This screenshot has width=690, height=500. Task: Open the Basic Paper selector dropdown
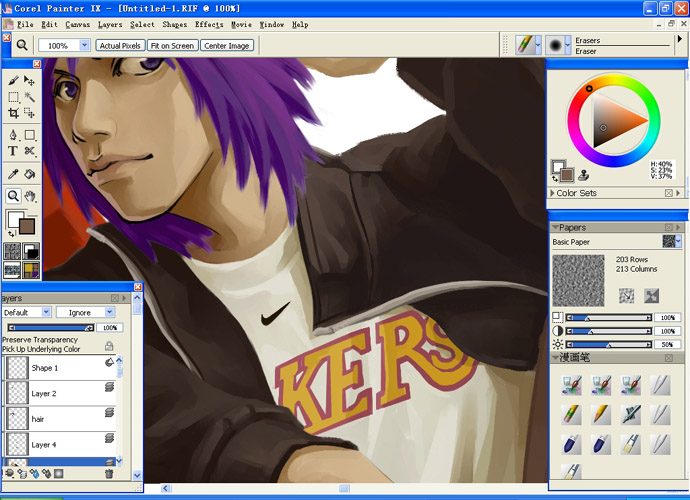pyautogui.click(x=678, y=241)
